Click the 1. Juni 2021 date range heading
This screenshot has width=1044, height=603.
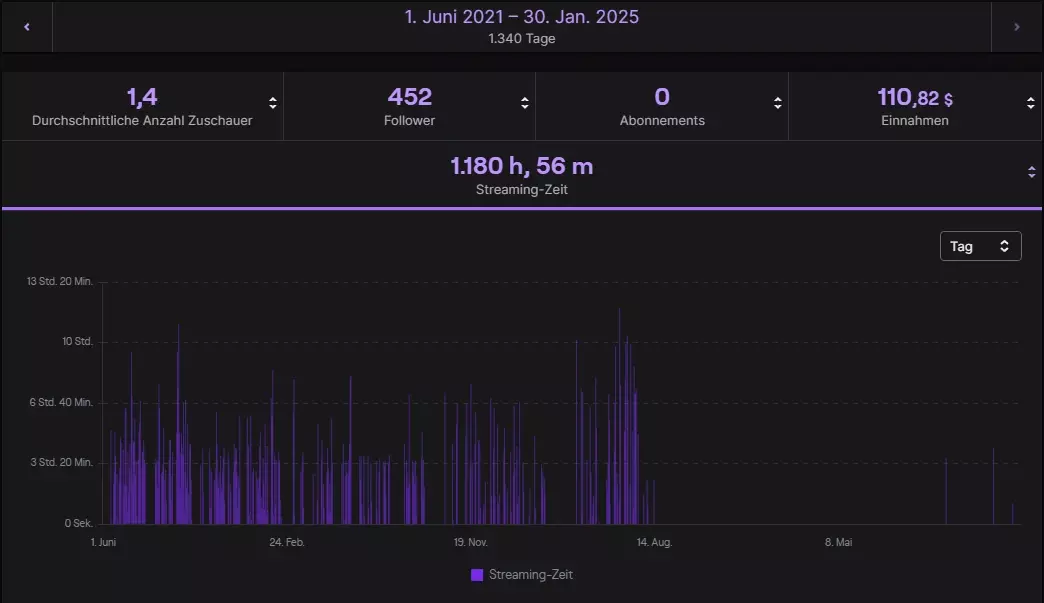tap(521, 17)
